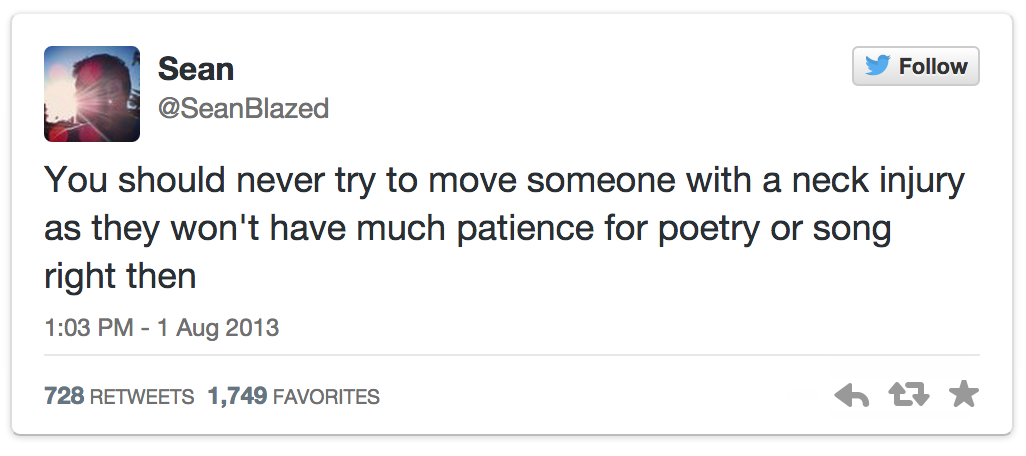Click the 1 Aug 2013 date

point(217,327)
